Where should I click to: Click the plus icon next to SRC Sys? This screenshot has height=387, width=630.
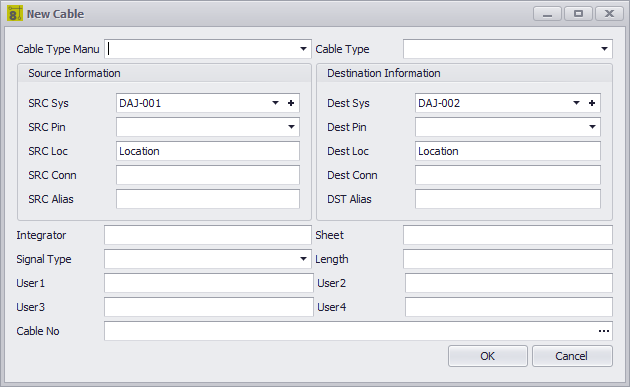(x=291, y=103)
